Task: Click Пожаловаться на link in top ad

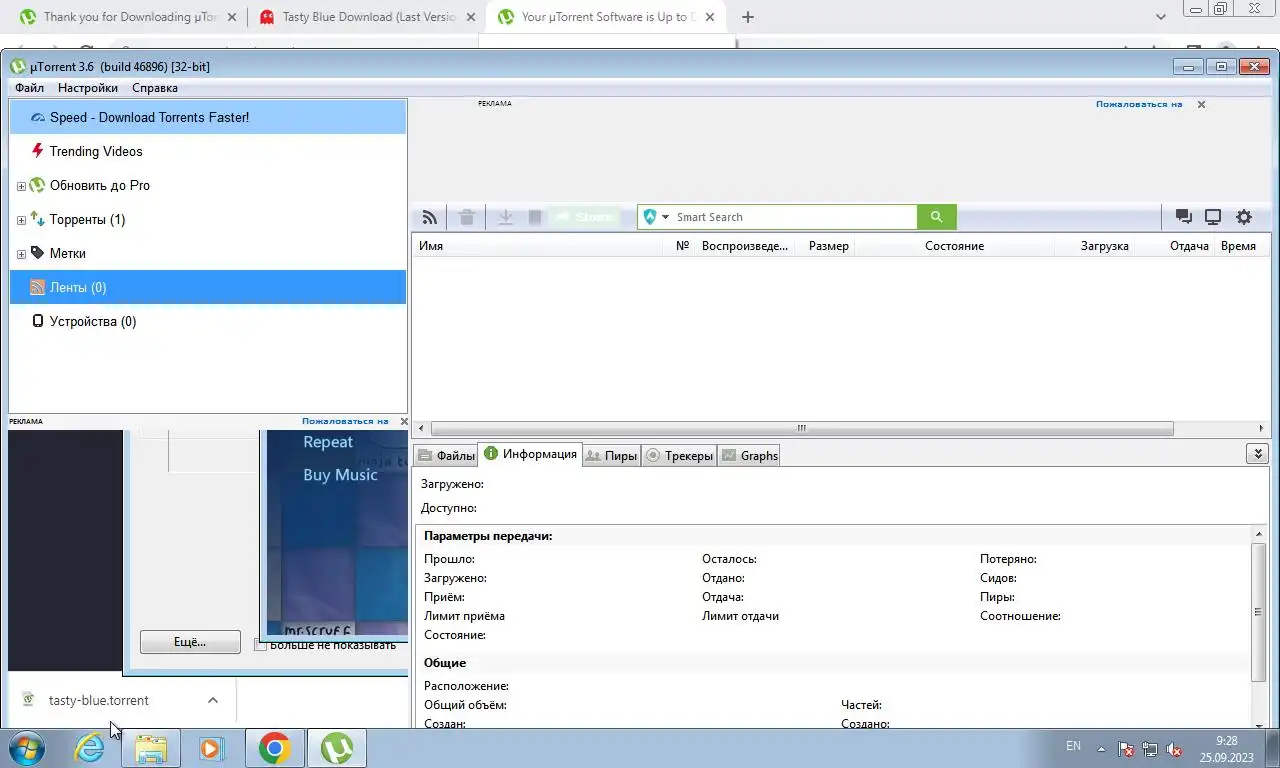Action: (x=1139, y=104)
